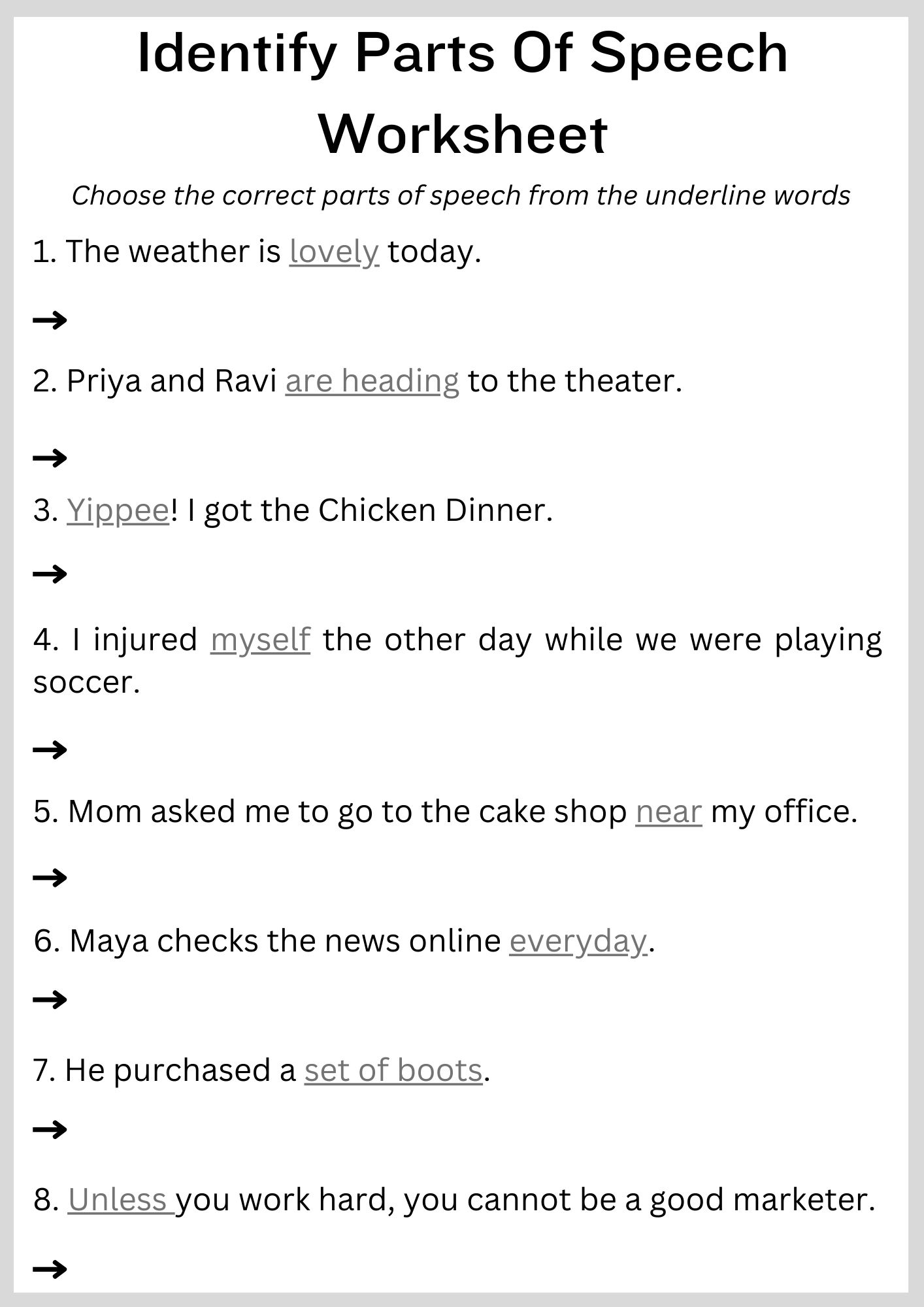
Task: Click the underlined phrase are heading
Action: 372,382
